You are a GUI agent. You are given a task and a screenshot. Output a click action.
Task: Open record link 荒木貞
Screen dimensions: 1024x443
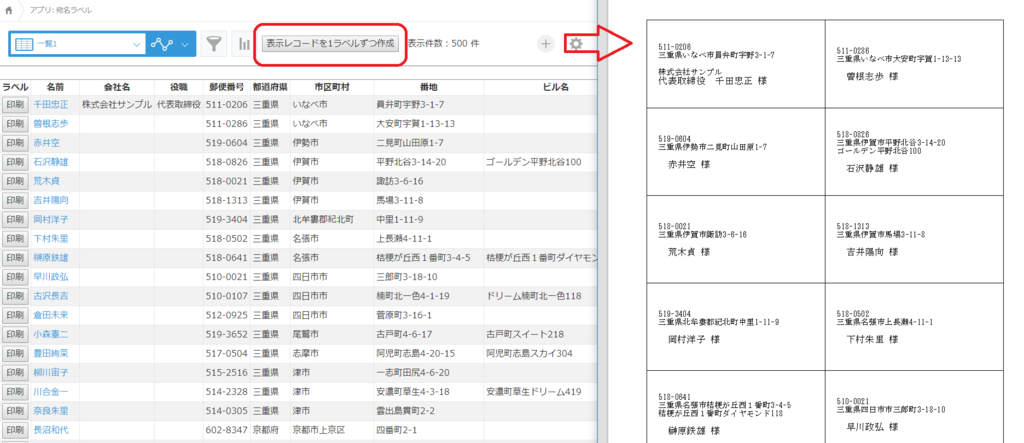46,181
